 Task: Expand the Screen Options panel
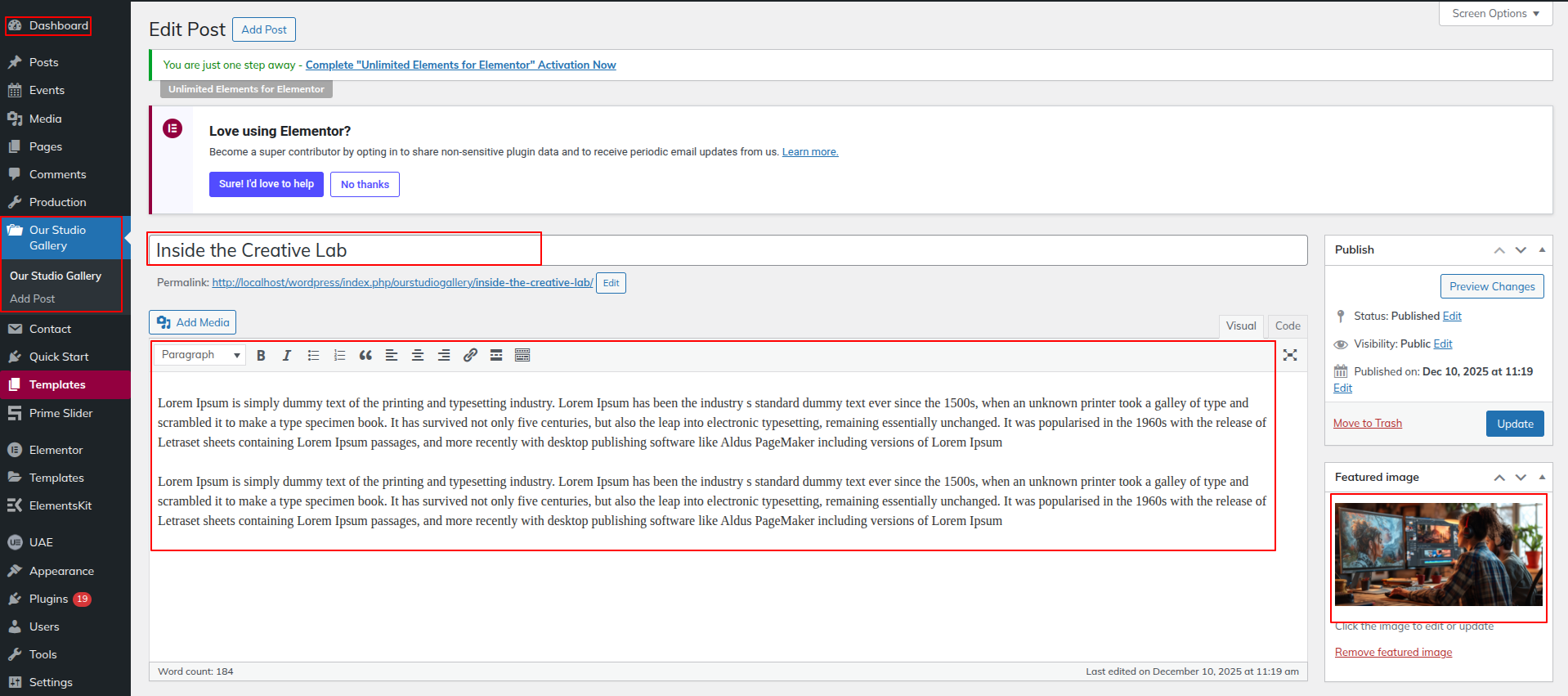1495,14
